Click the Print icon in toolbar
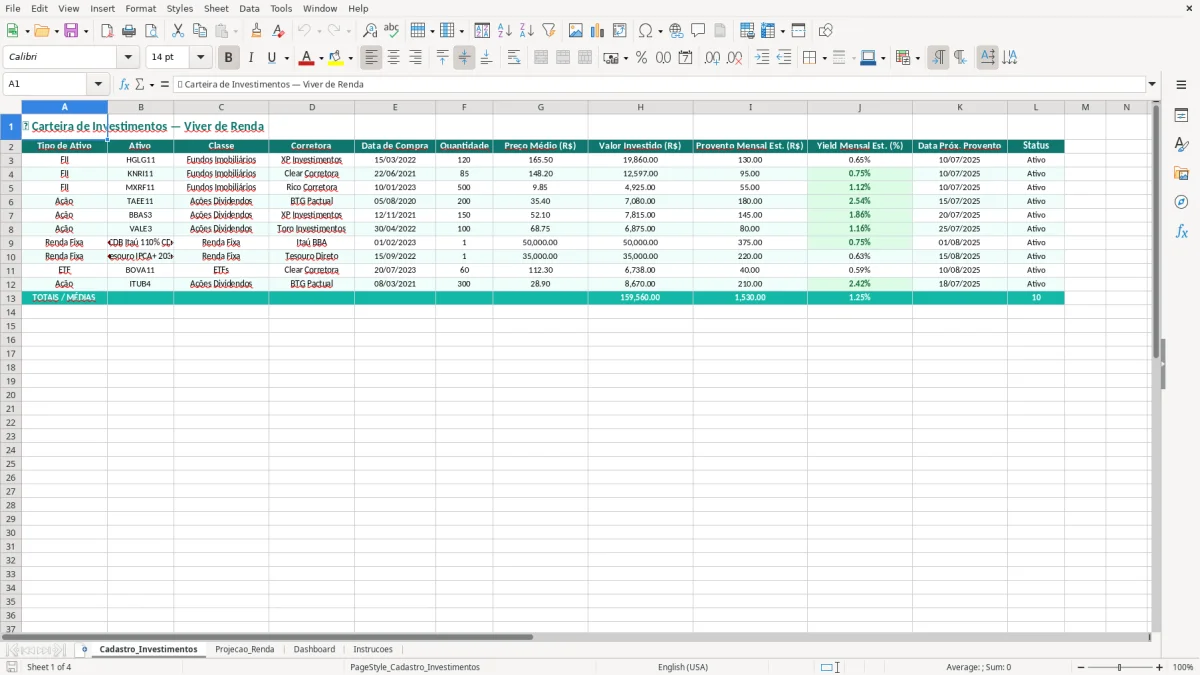 129,31
